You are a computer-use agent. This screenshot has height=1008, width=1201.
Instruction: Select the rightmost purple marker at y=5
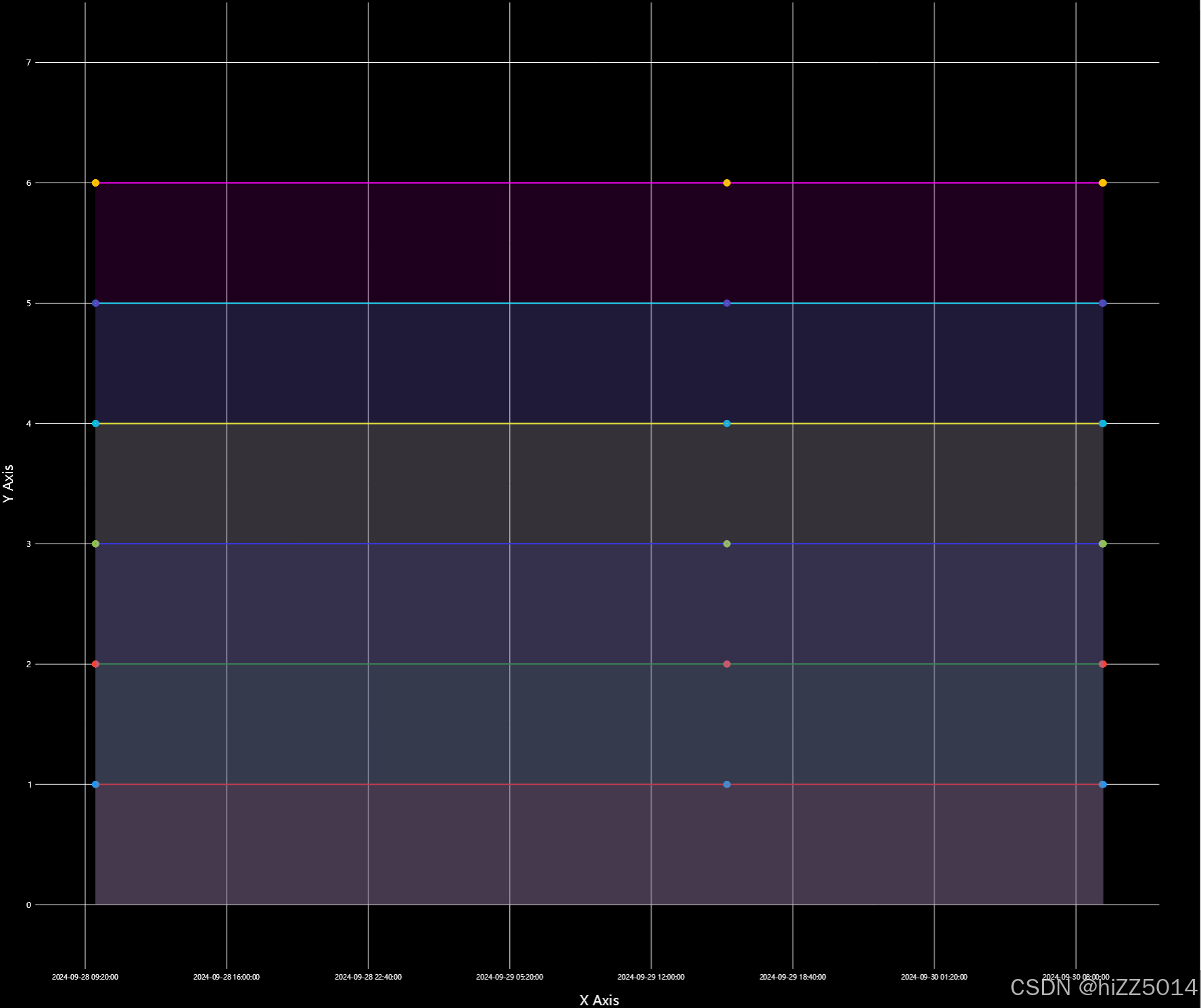coord(1103,304)
